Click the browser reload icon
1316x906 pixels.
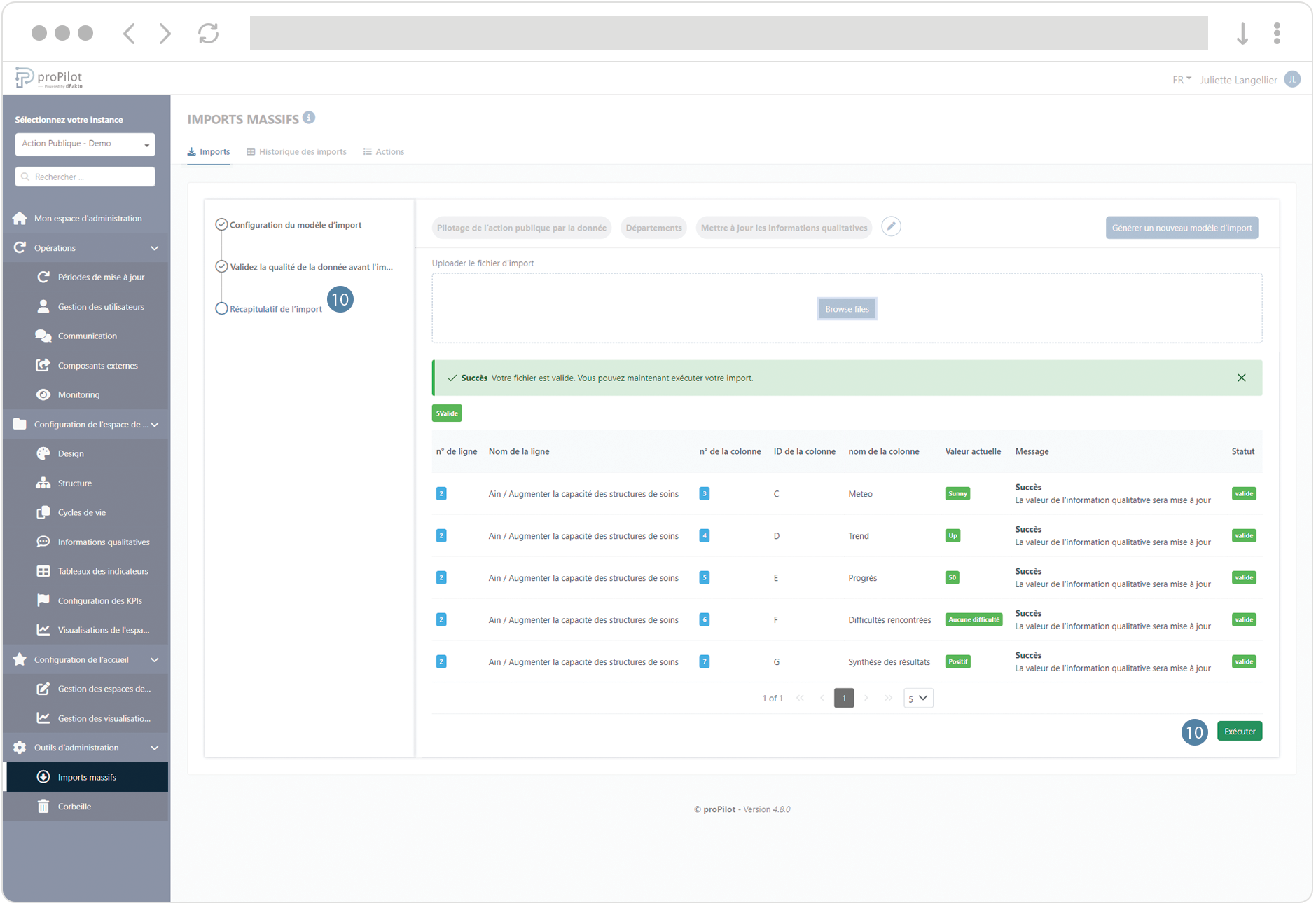208,33
